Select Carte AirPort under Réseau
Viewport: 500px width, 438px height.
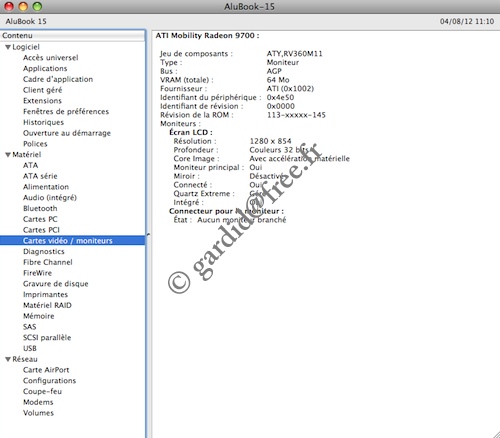click(46, 370)
